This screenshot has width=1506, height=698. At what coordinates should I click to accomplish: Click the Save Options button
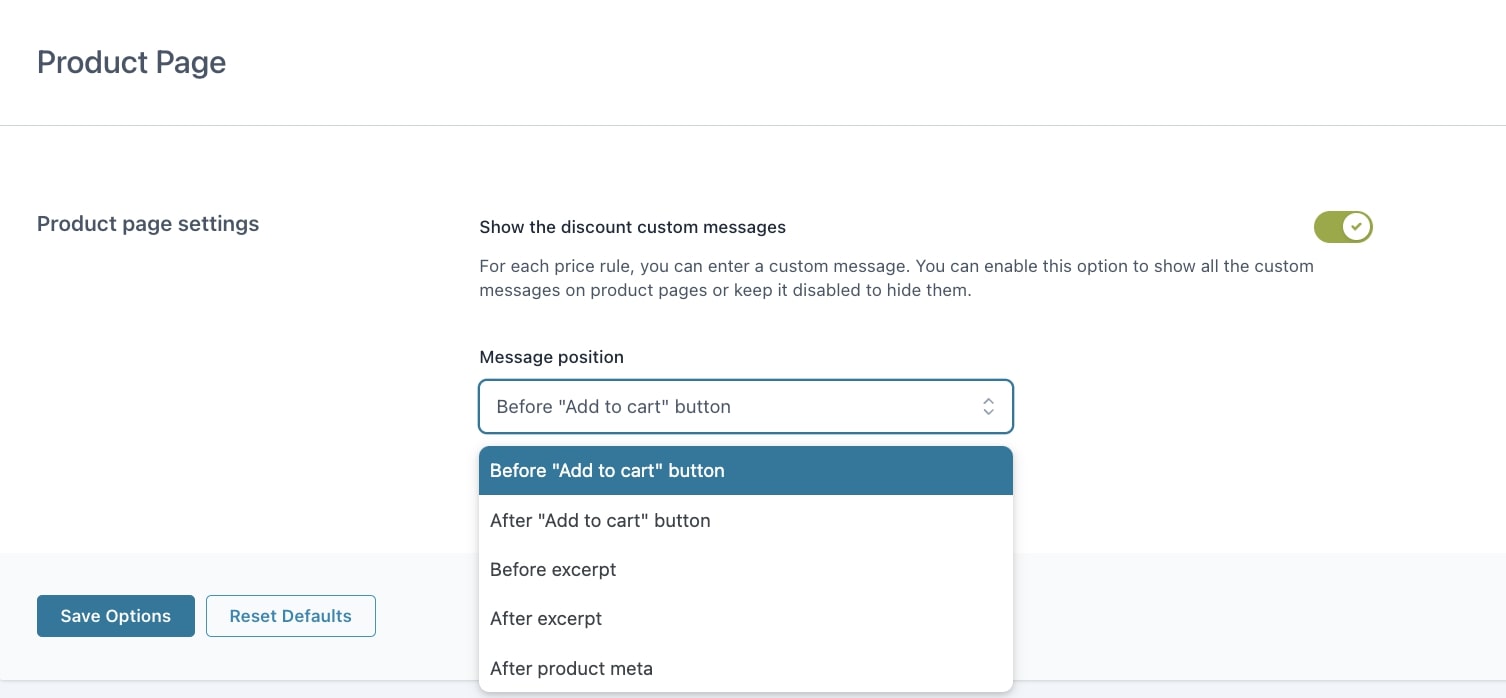point(116,616)
